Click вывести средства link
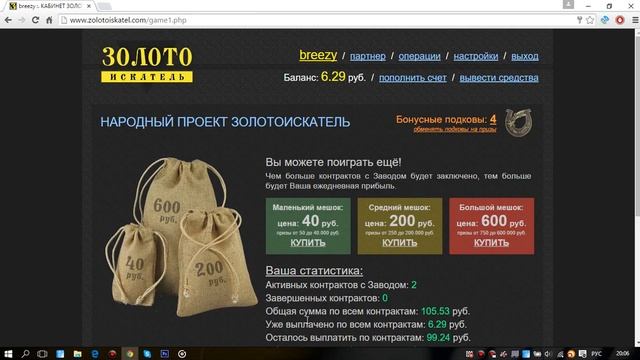This screenshot has width=640, height=360. pos(499,78)
